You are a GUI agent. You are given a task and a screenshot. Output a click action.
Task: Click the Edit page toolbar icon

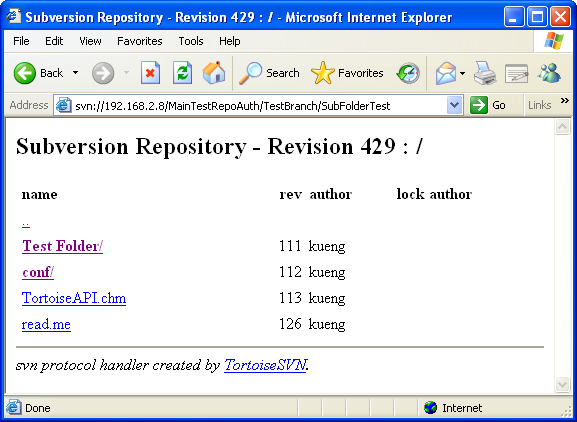517,73
